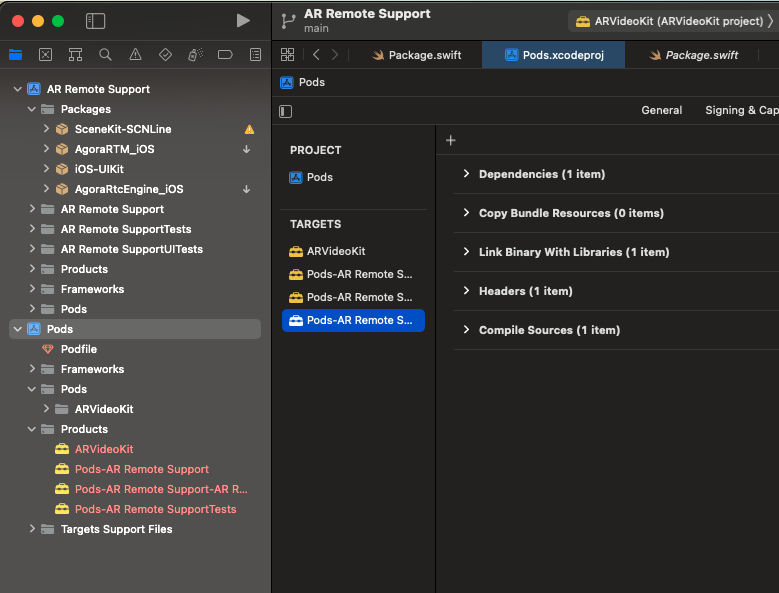This screenshot has height=593, width=779.
Task: Expand the ARVideoKit folder
Action: click(46, 409)
